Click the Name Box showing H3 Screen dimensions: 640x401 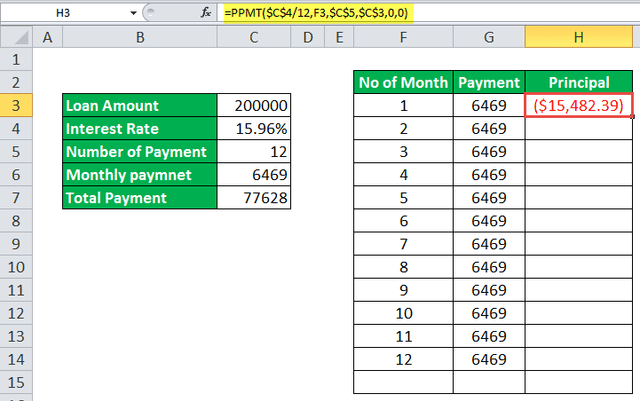click(65, 12)
